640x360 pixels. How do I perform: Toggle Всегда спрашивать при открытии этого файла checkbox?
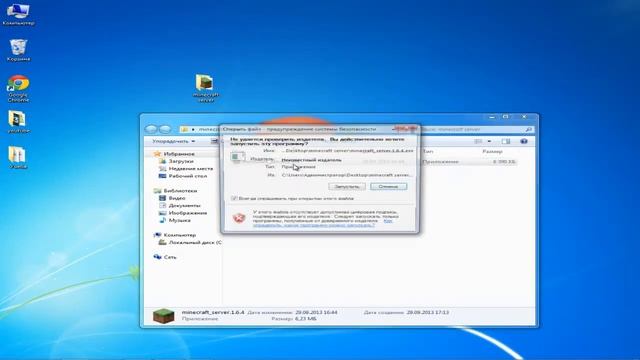(234, 198)
